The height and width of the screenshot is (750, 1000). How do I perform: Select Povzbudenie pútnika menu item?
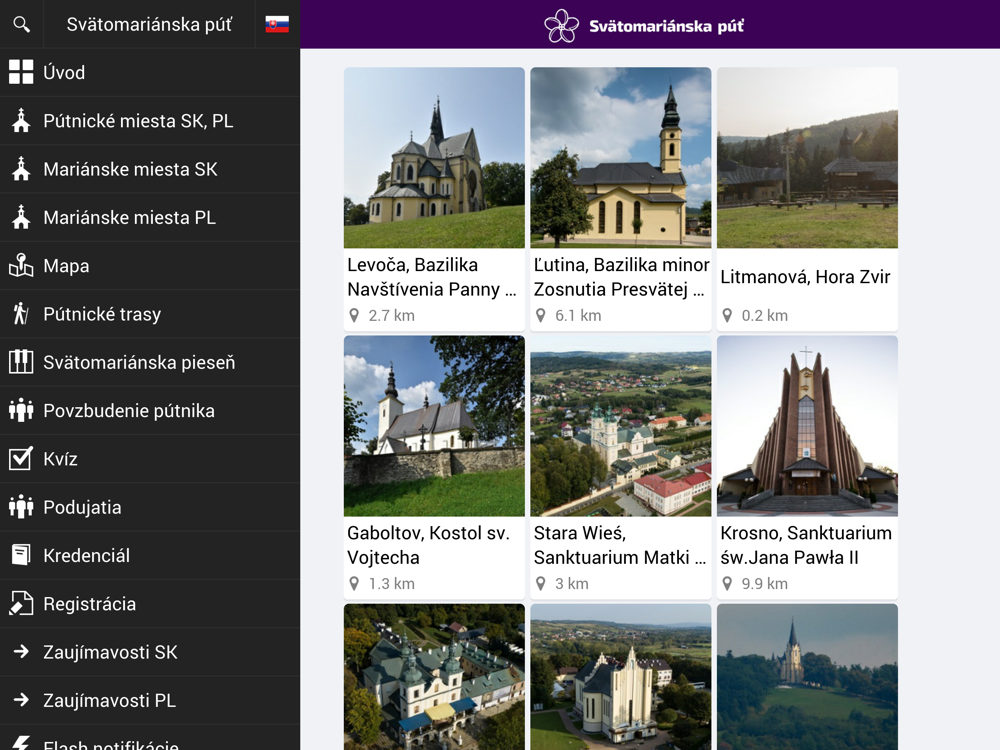click(x=150, y=410)
